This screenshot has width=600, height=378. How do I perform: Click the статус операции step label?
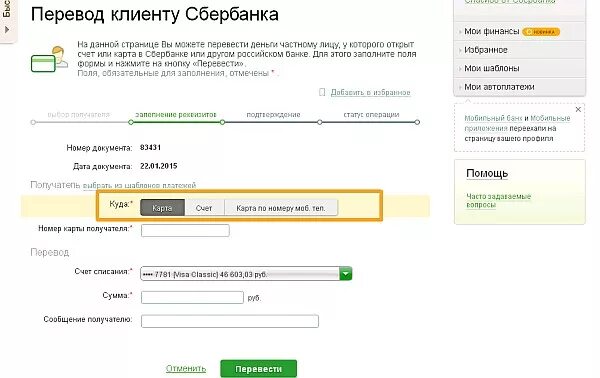[x=371, y=114]
